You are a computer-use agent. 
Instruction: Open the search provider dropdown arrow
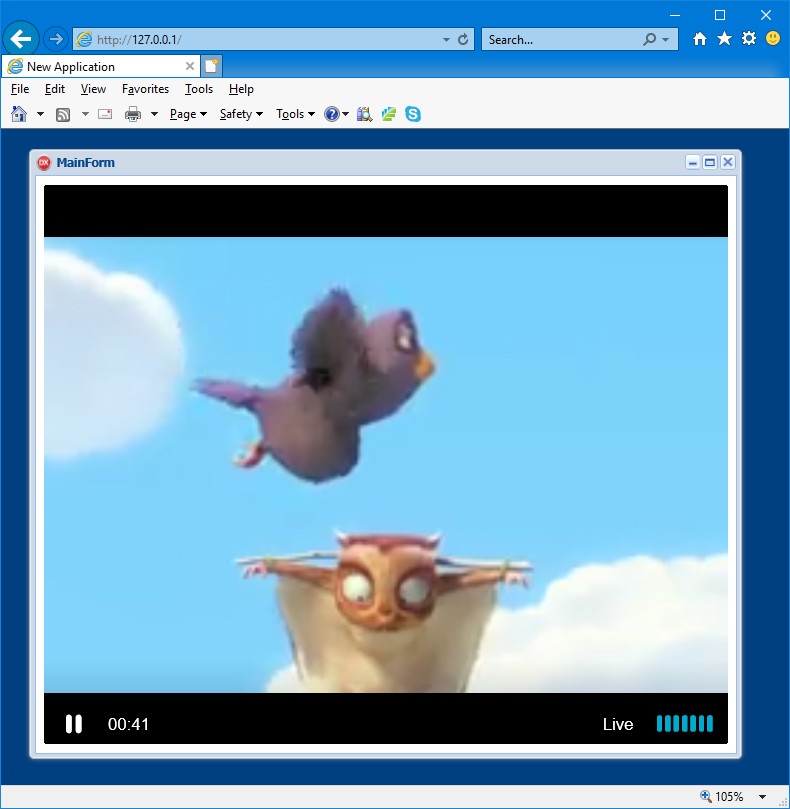(666, 40)
